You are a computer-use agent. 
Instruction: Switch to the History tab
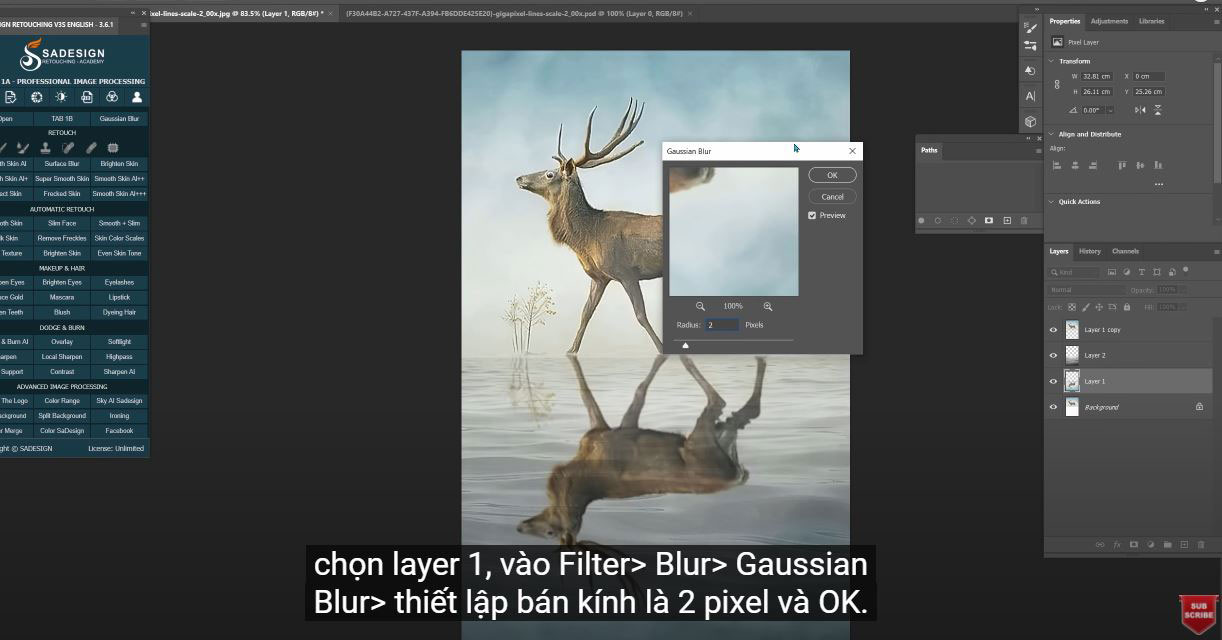pos(1089,251)
